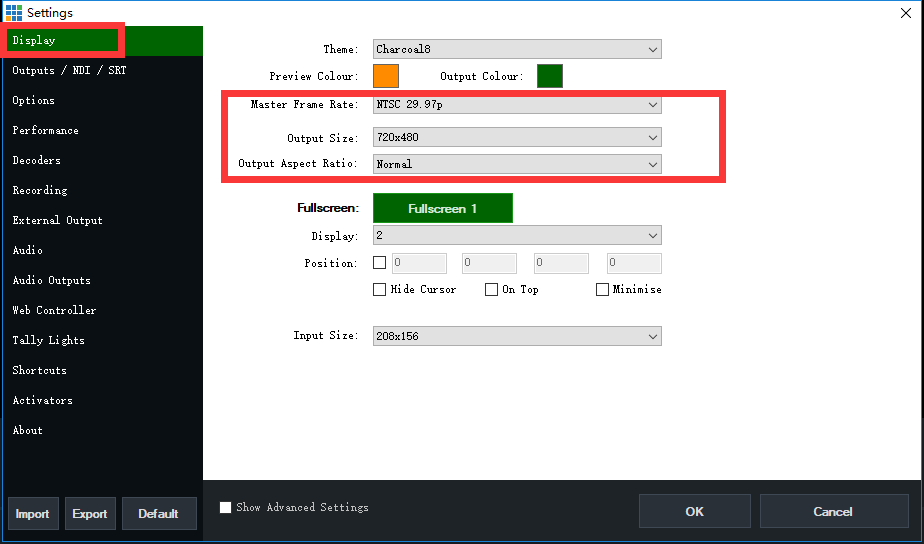This screenshot has height=544, width=924.
Task: Reset settings with the Default button
Action: pos(159,513)
